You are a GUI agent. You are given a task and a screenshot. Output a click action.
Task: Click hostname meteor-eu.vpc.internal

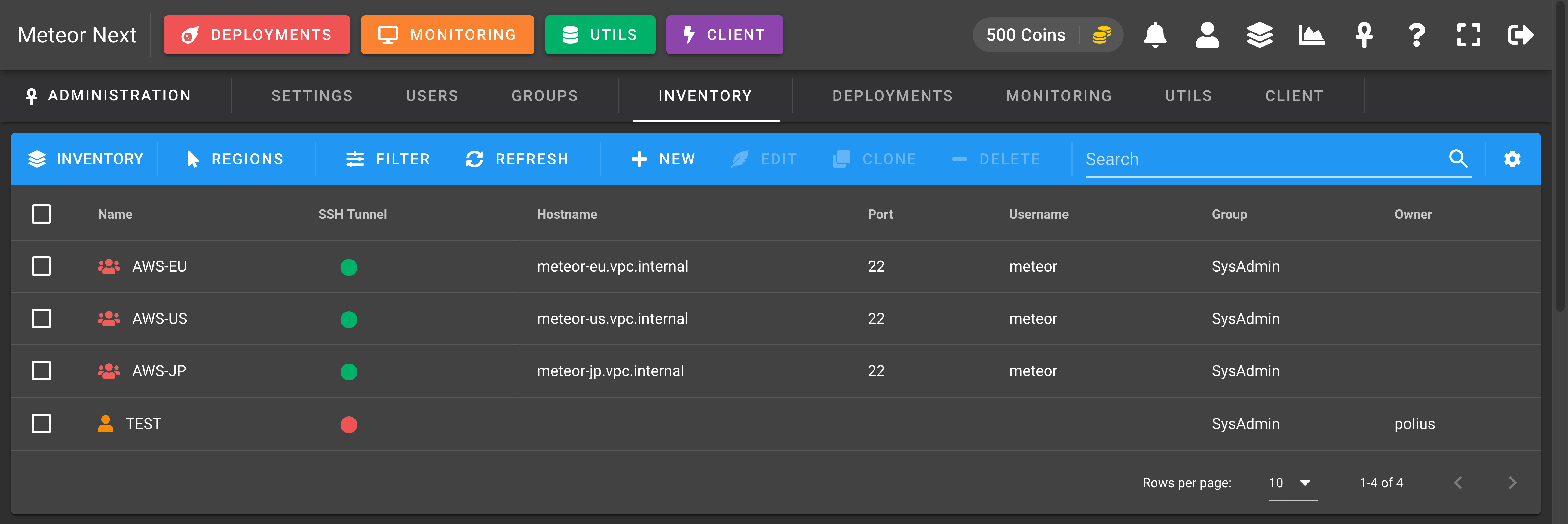pos(612,266)
